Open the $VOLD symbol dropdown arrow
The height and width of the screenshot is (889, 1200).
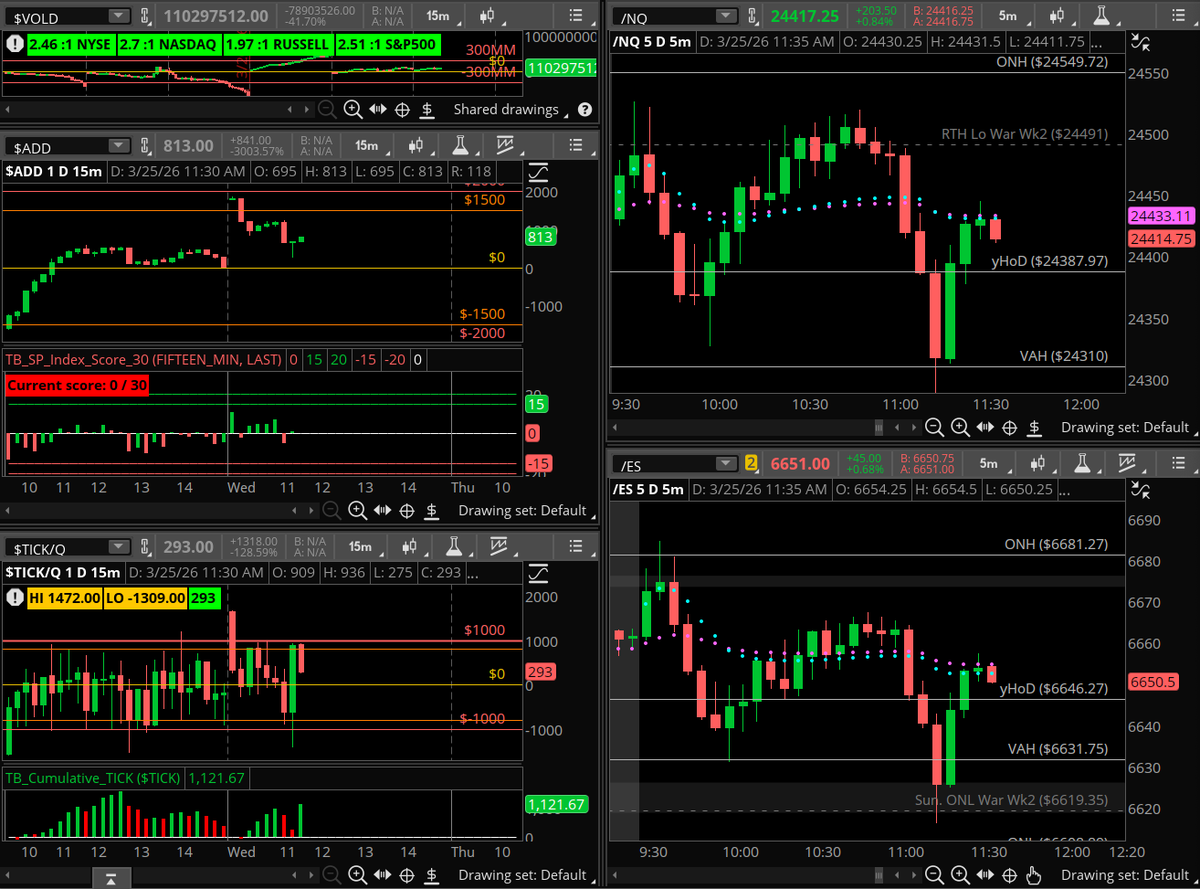pos(119,16)
